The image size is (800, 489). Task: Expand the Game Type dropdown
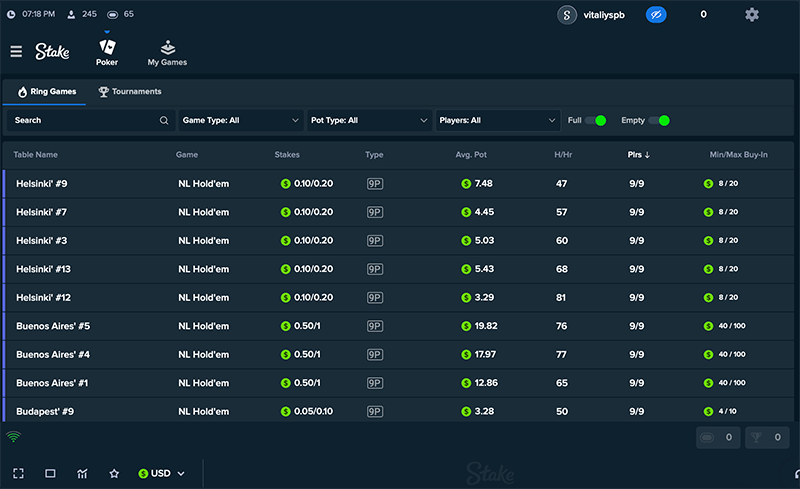click(x=240, y=120)
